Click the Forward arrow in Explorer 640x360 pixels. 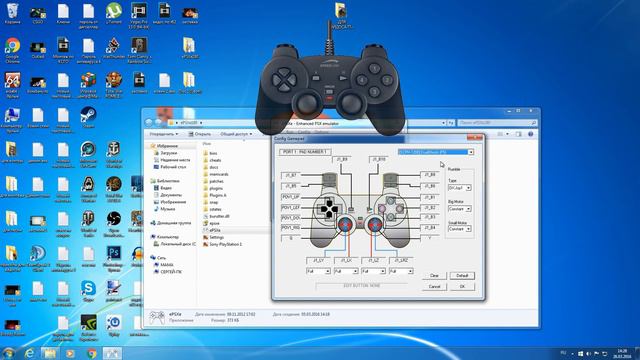(158, 122)
